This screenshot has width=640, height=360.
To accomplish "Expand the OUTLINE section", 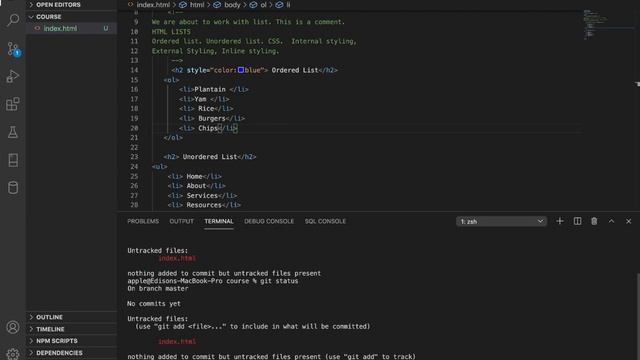I will coord(71,317).
